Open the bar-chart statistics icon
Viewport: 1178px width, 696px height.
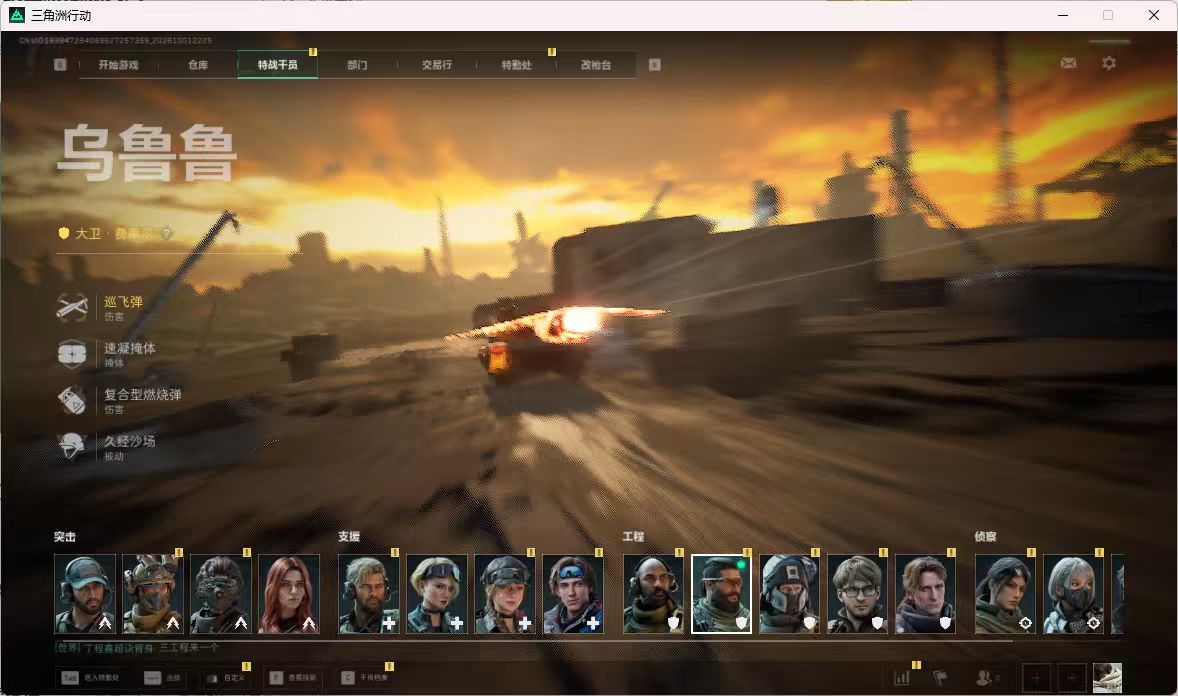pos(902,678)
